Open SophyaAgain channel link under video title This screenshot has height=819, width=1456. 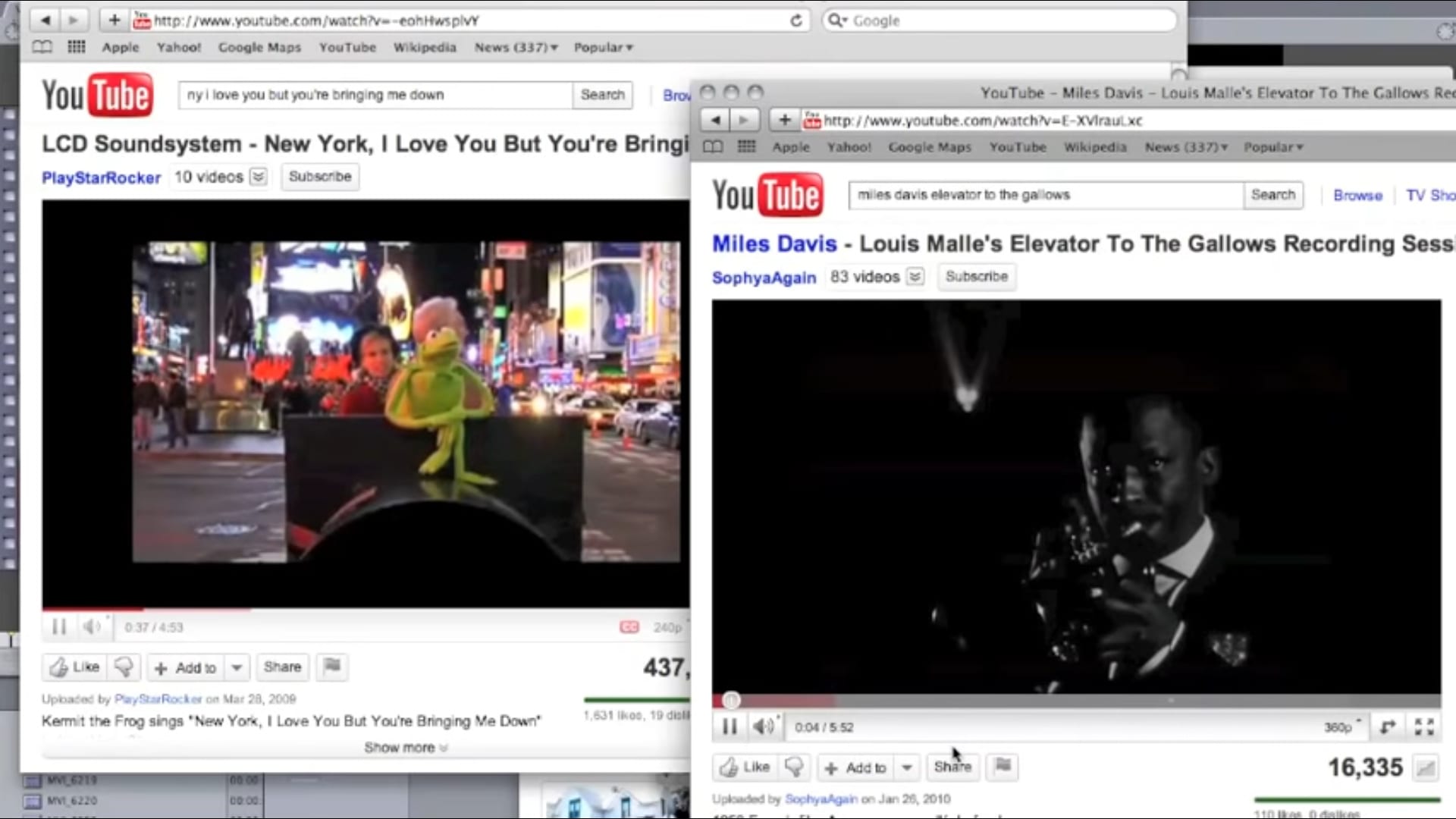764,278
